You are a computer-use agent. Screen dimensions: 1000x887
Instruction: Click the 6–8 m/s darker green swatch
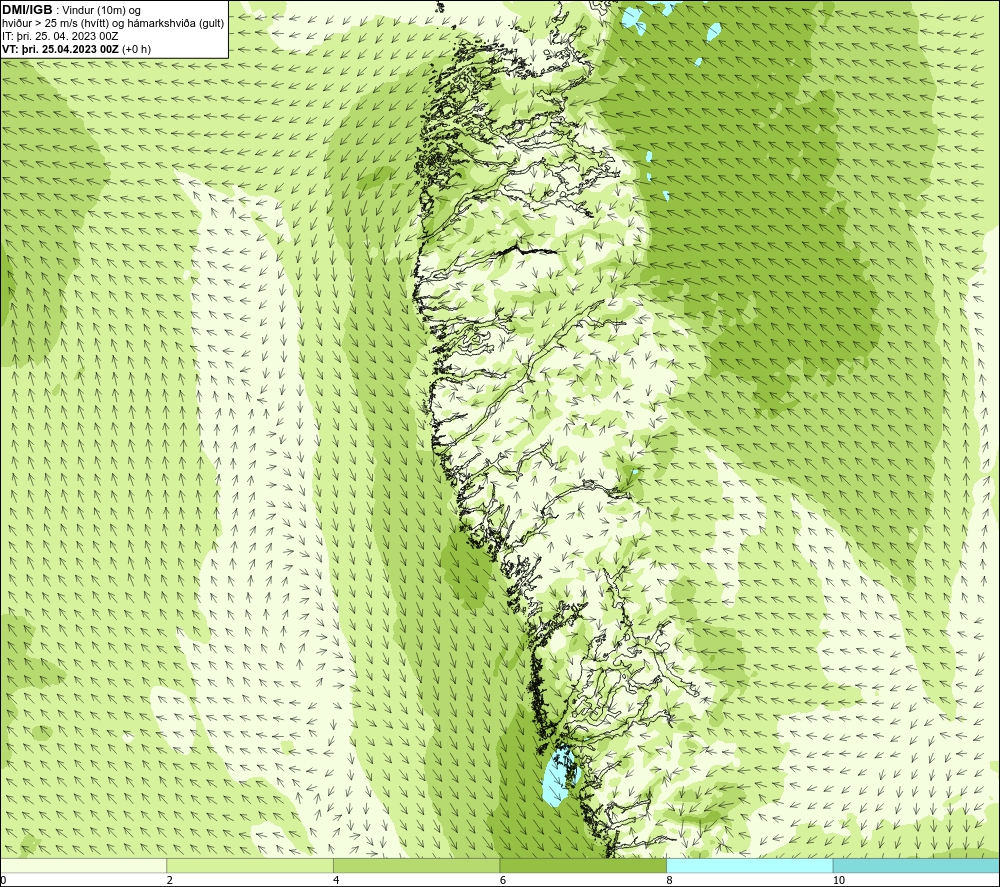tap(583, 865)
